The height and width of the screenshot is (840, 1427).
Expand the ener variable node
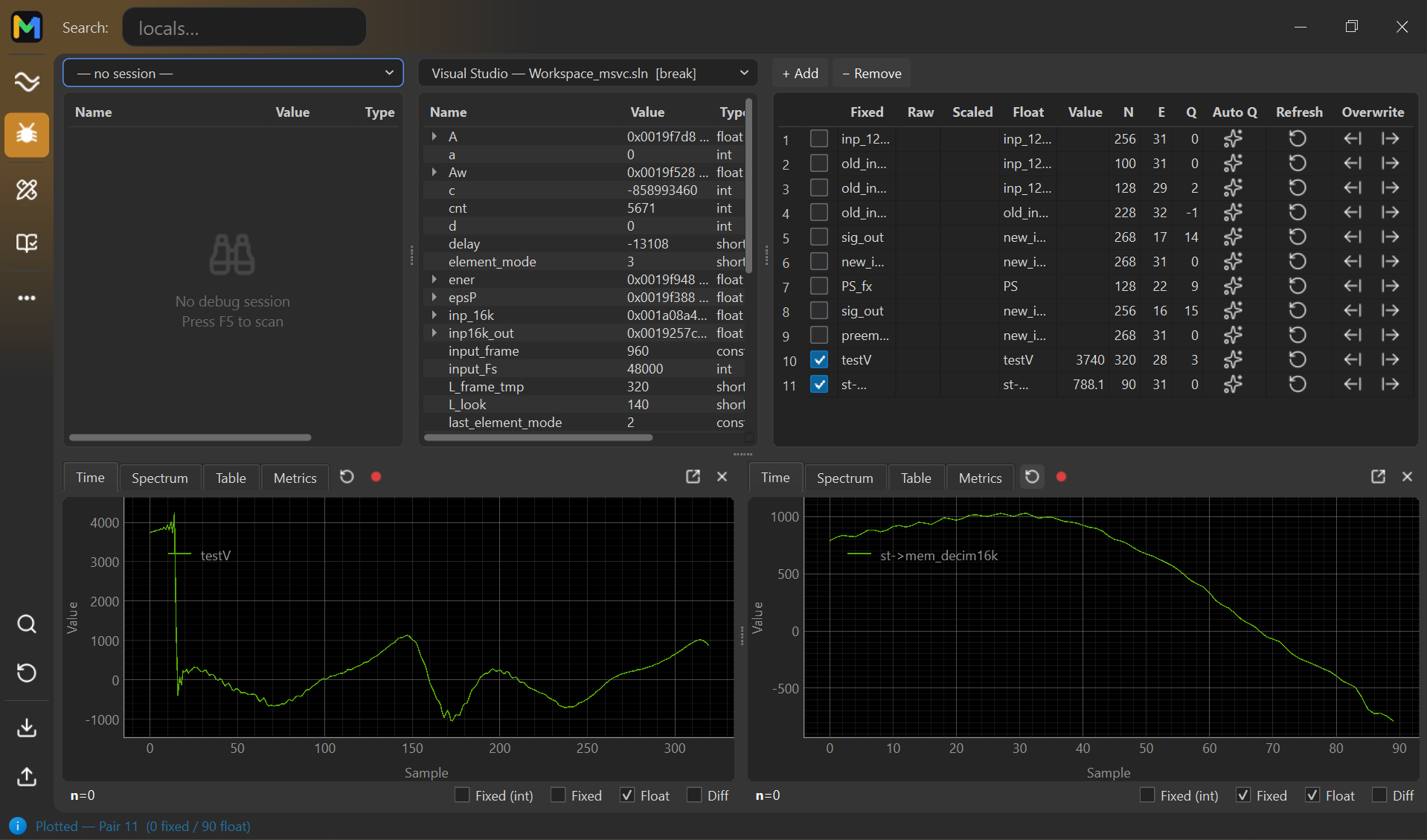434,279
